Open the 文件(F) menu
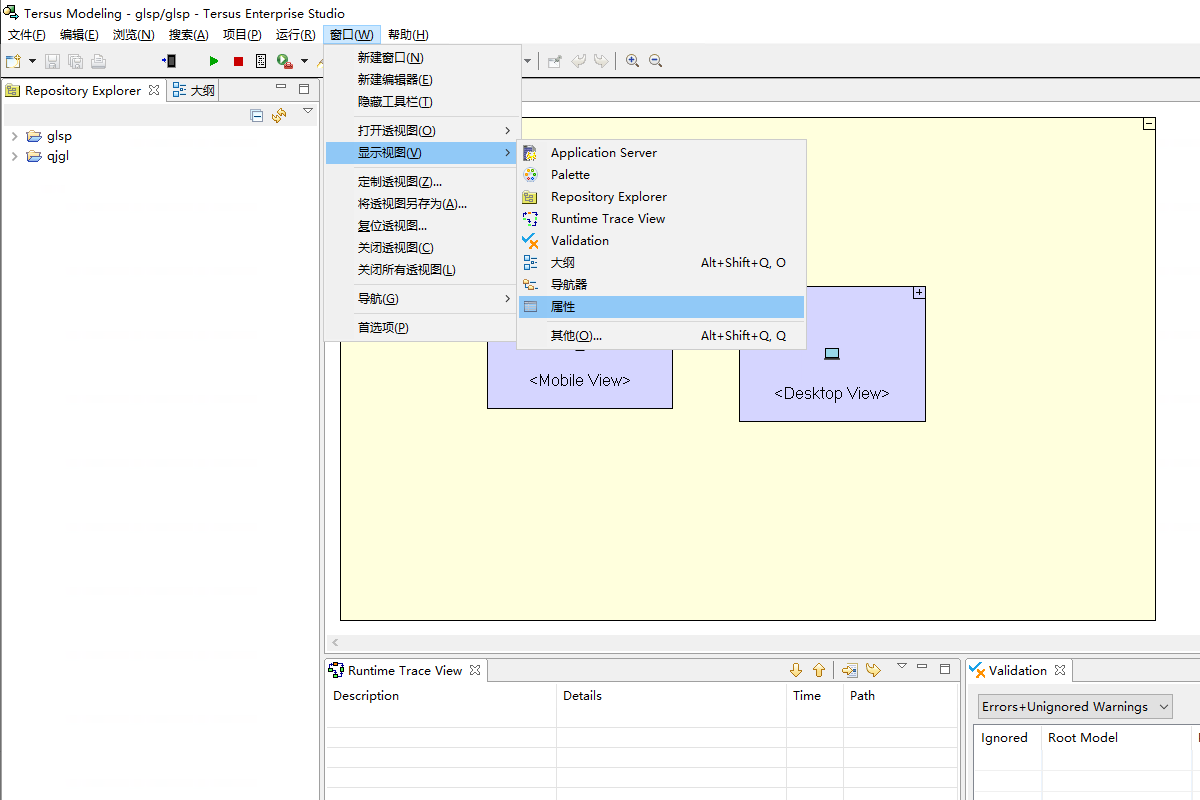 pos(27,35)
